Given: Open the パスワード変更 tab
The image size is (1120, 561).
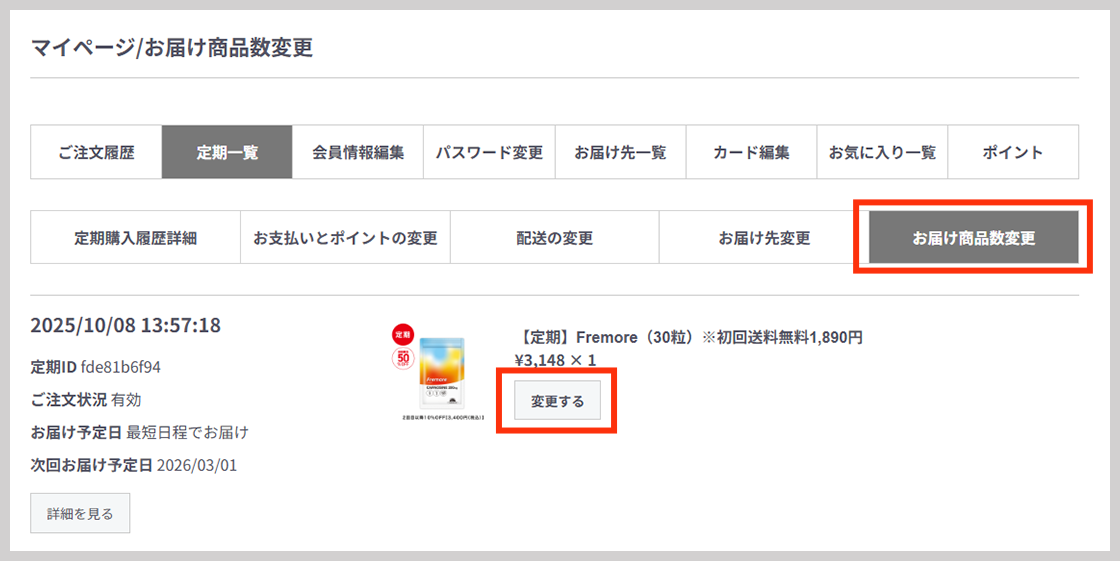Looking at the screenshot, I should (489, 153).
